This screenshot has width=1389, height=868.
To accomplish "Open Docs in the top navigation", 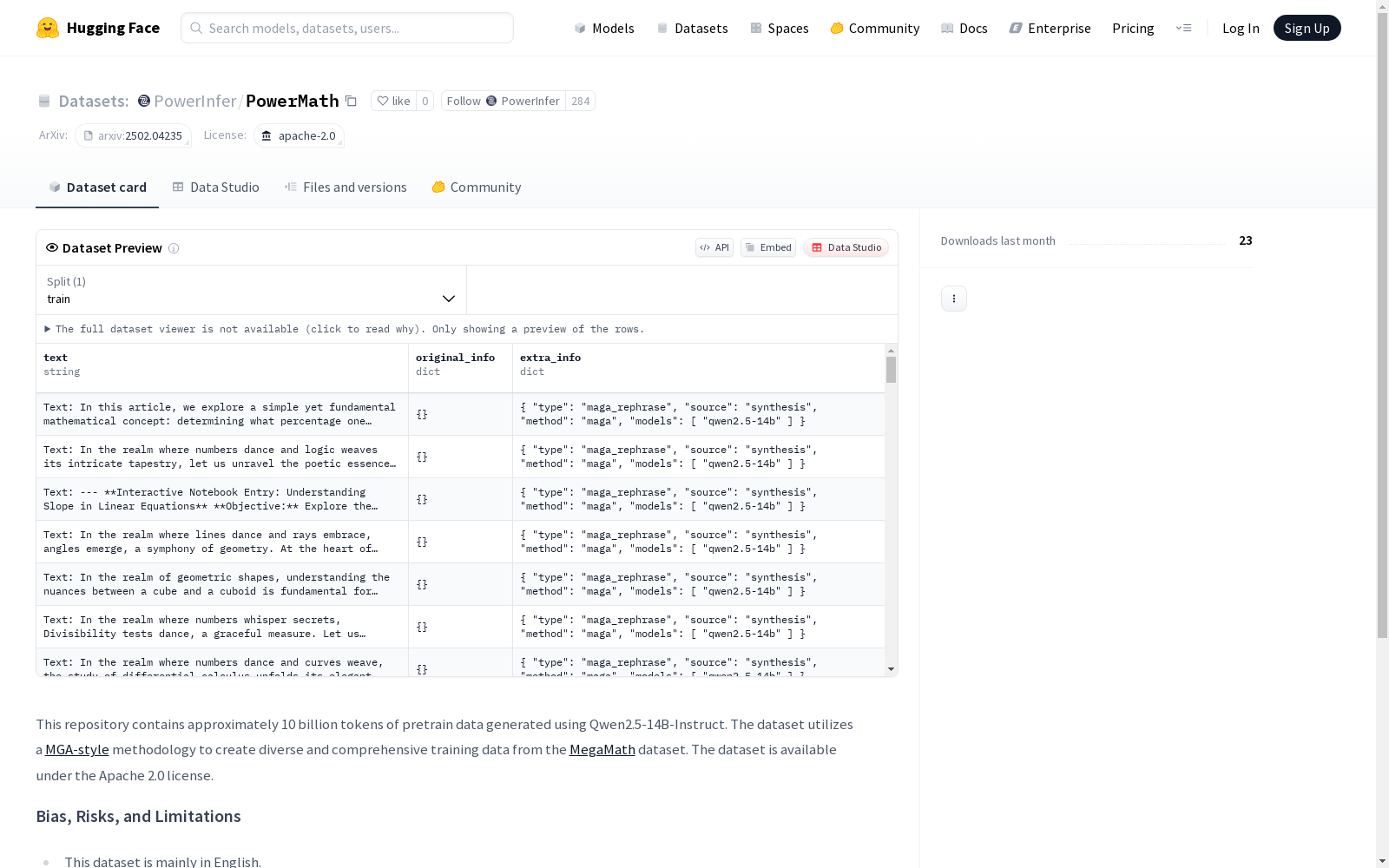I will click(x=964, y=28).
